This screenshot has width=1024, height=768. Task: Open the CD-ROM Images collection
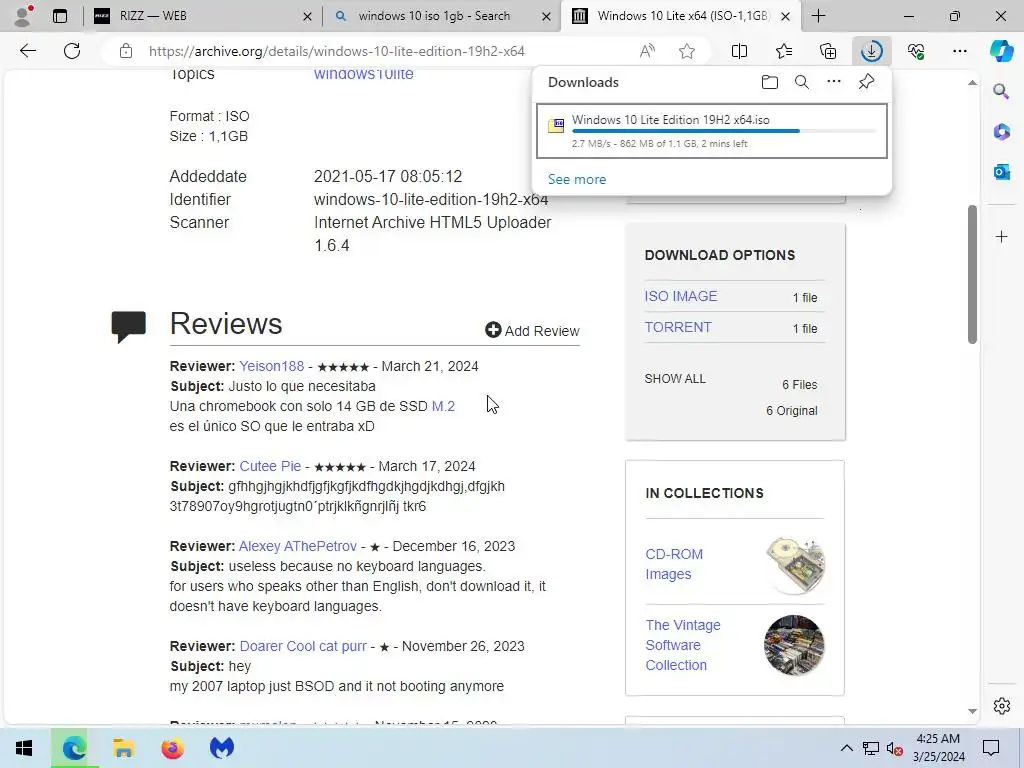(x=674, y=564)
